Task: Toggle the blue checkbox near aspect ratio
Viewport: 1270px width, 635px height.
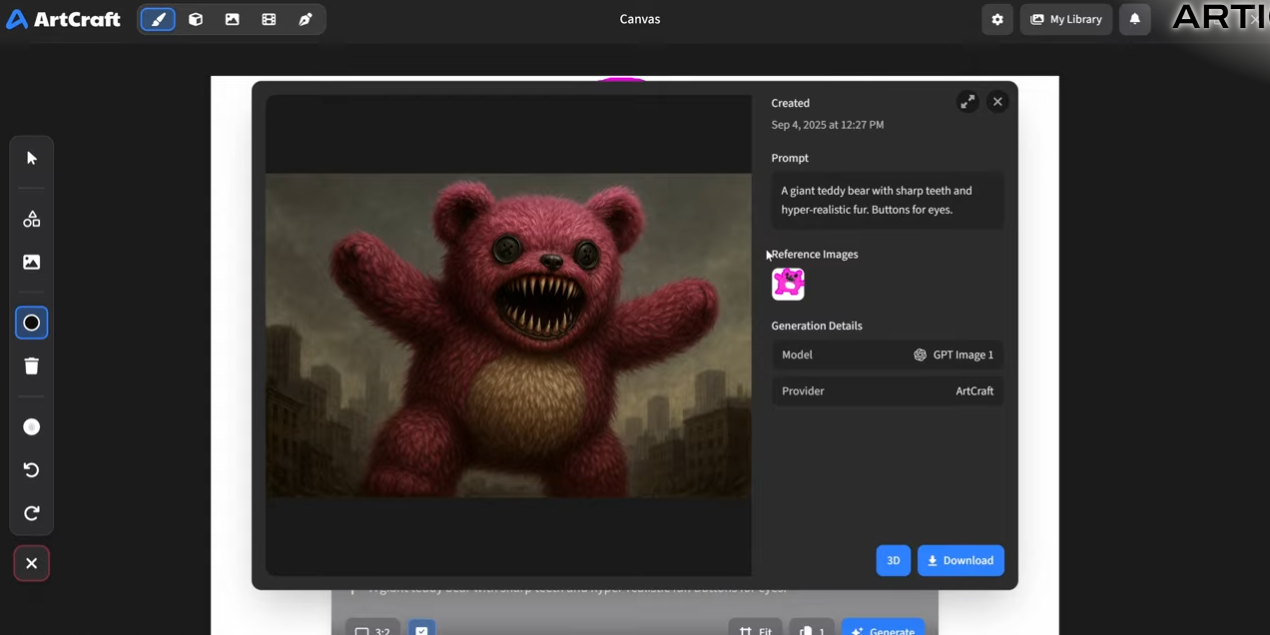Action: coord(422,628)
